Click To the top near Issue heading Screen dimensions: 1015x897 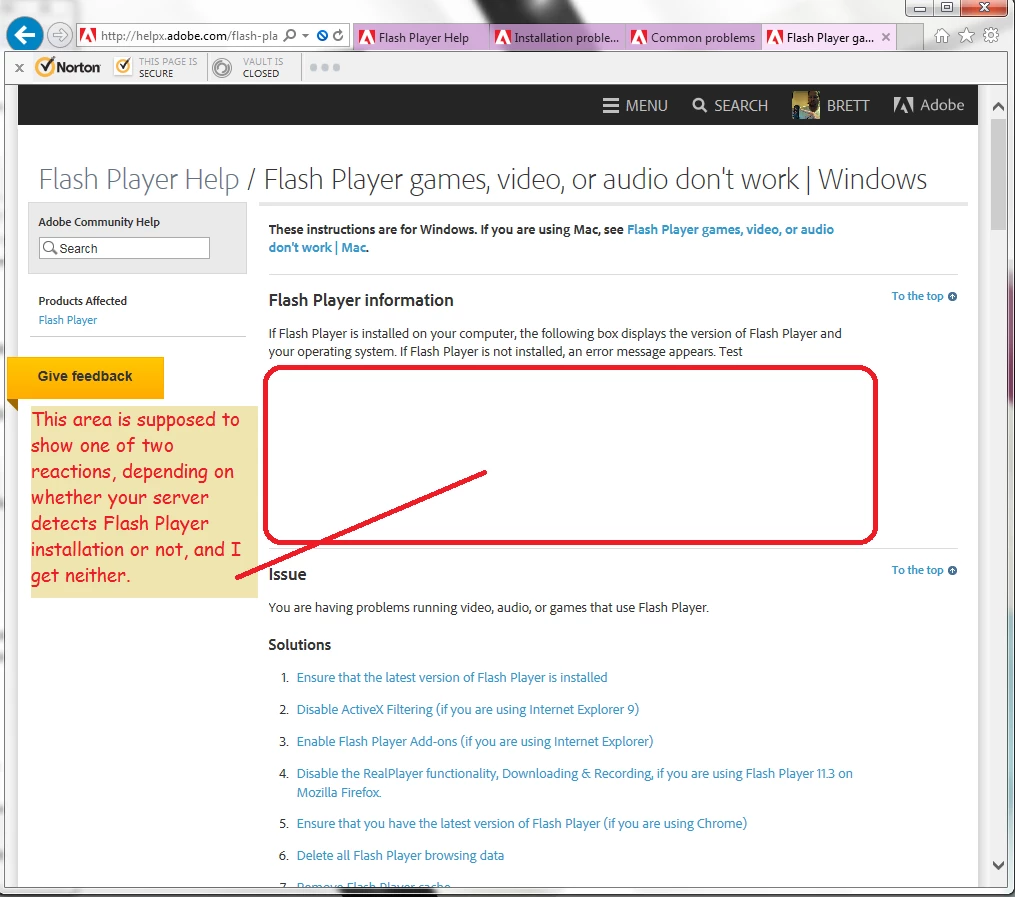(x=924, y=570)
